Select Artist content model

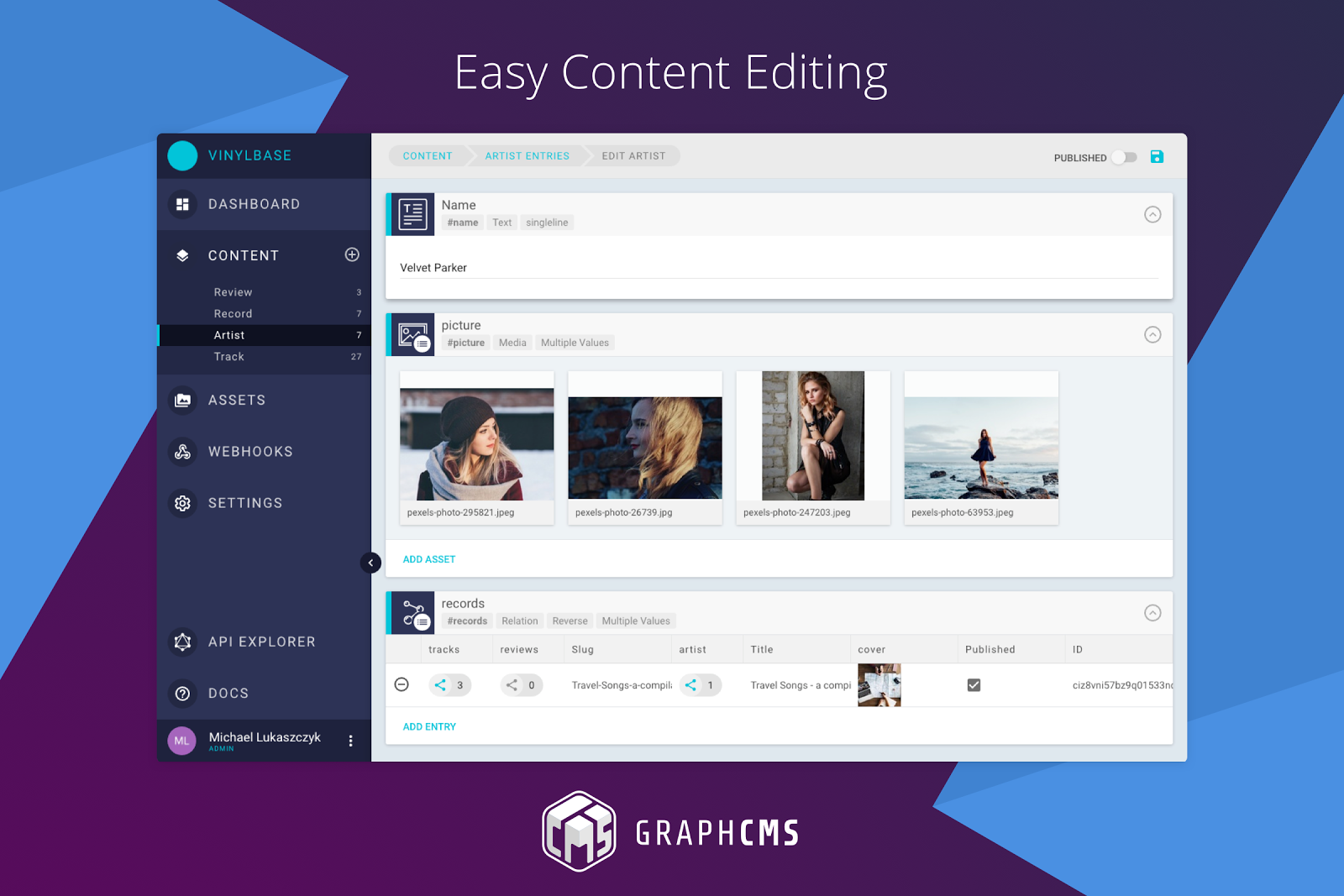(x=264, y=335)
